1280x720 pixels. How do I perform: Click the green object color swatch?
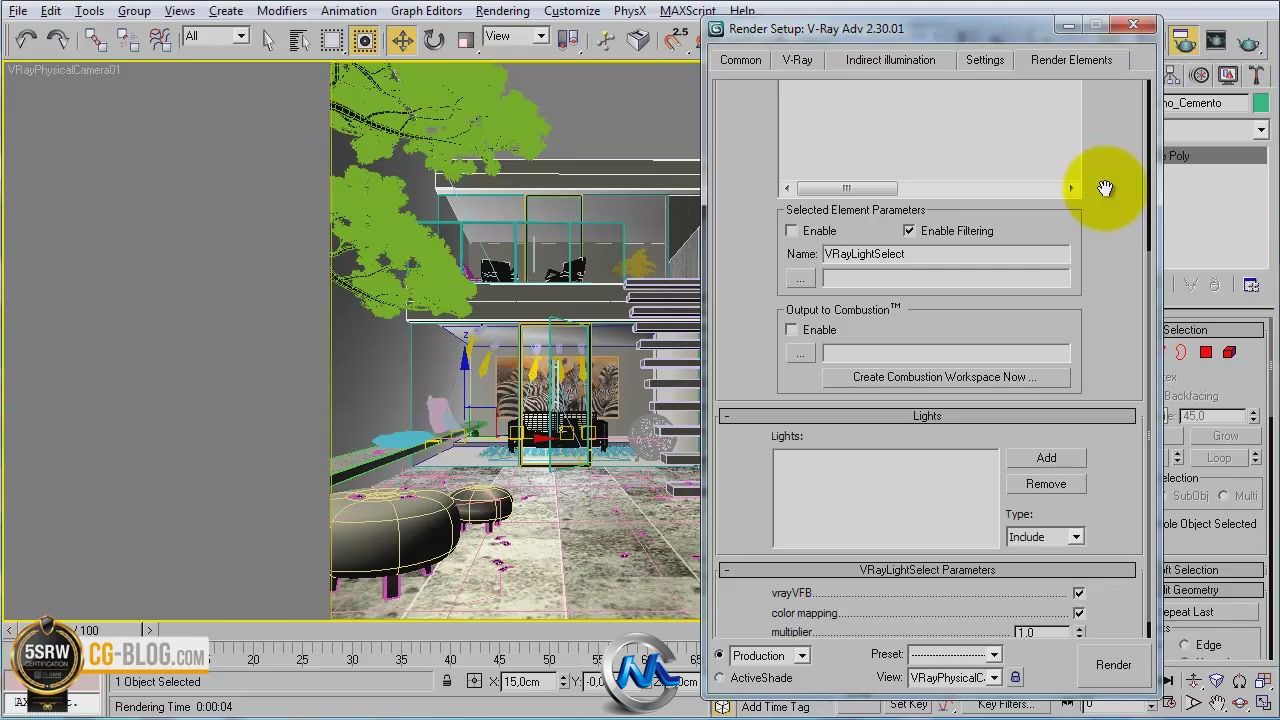tap(1259, 103)
